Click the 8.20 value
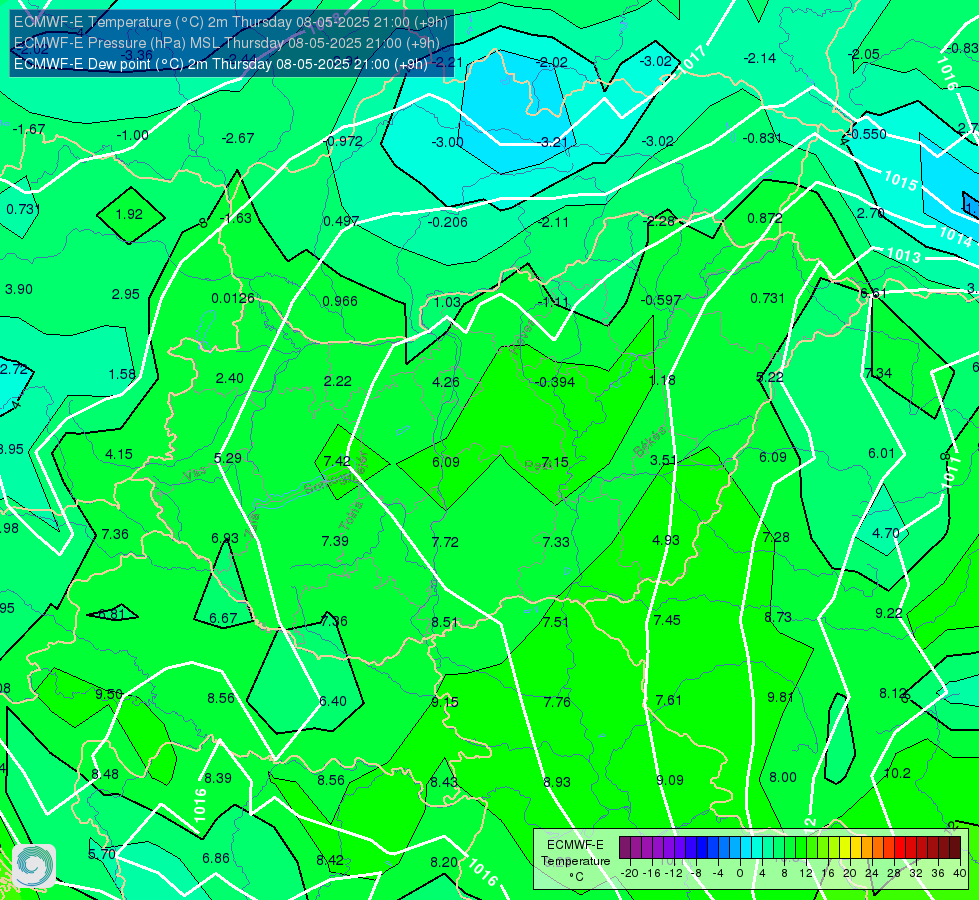Viewport: 979px width, 900px height. (x=444, y=862)
